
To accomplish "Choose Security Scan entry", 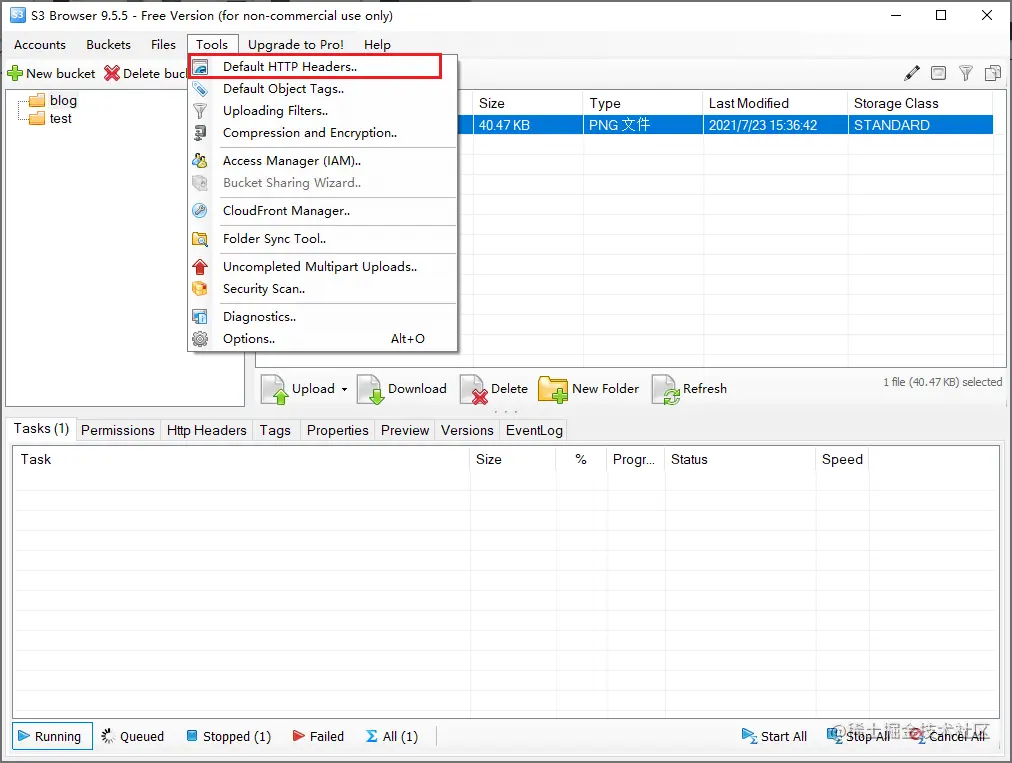I will pyautogui.click(x=323, y=289).
